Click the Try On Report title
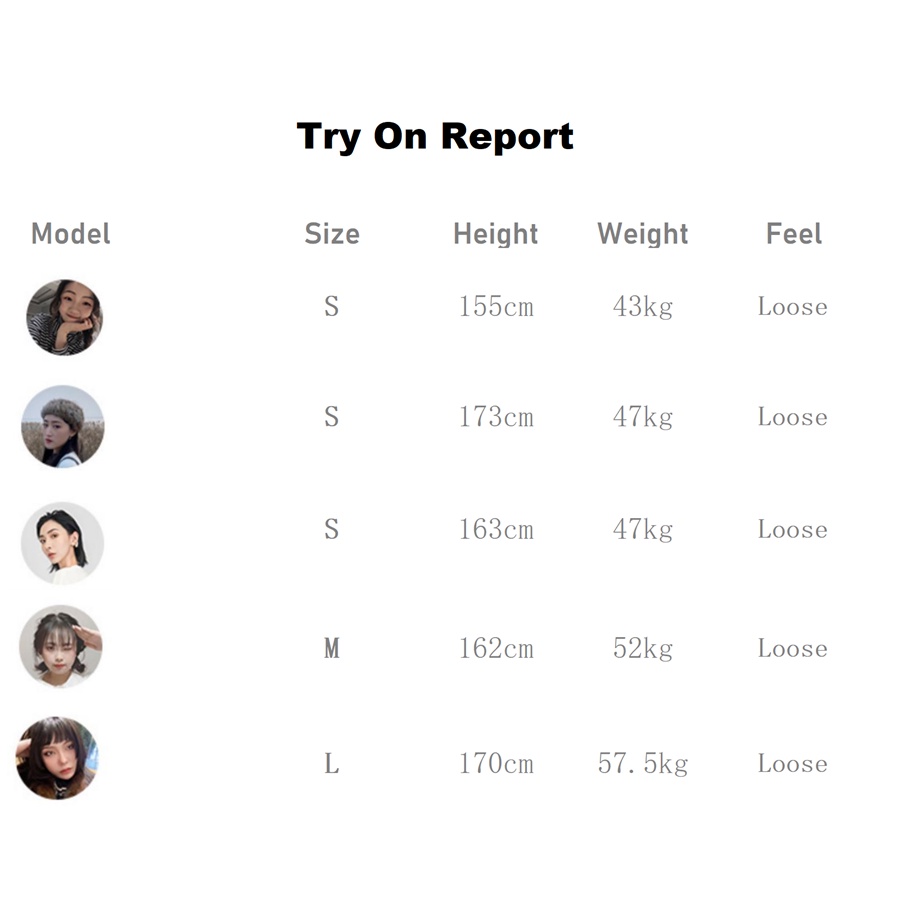This screenshot has width=900, height=900. click(x=435, y=136)
